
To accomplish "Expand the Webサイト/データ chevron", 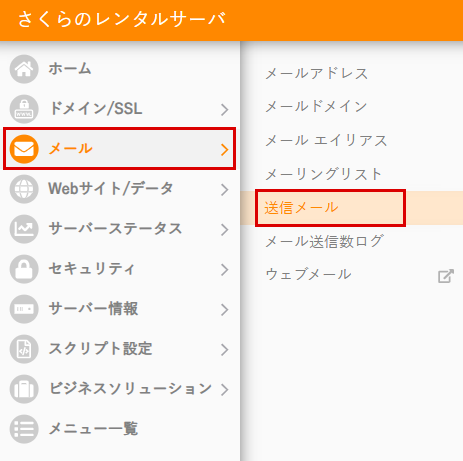I will coord(225,190).
